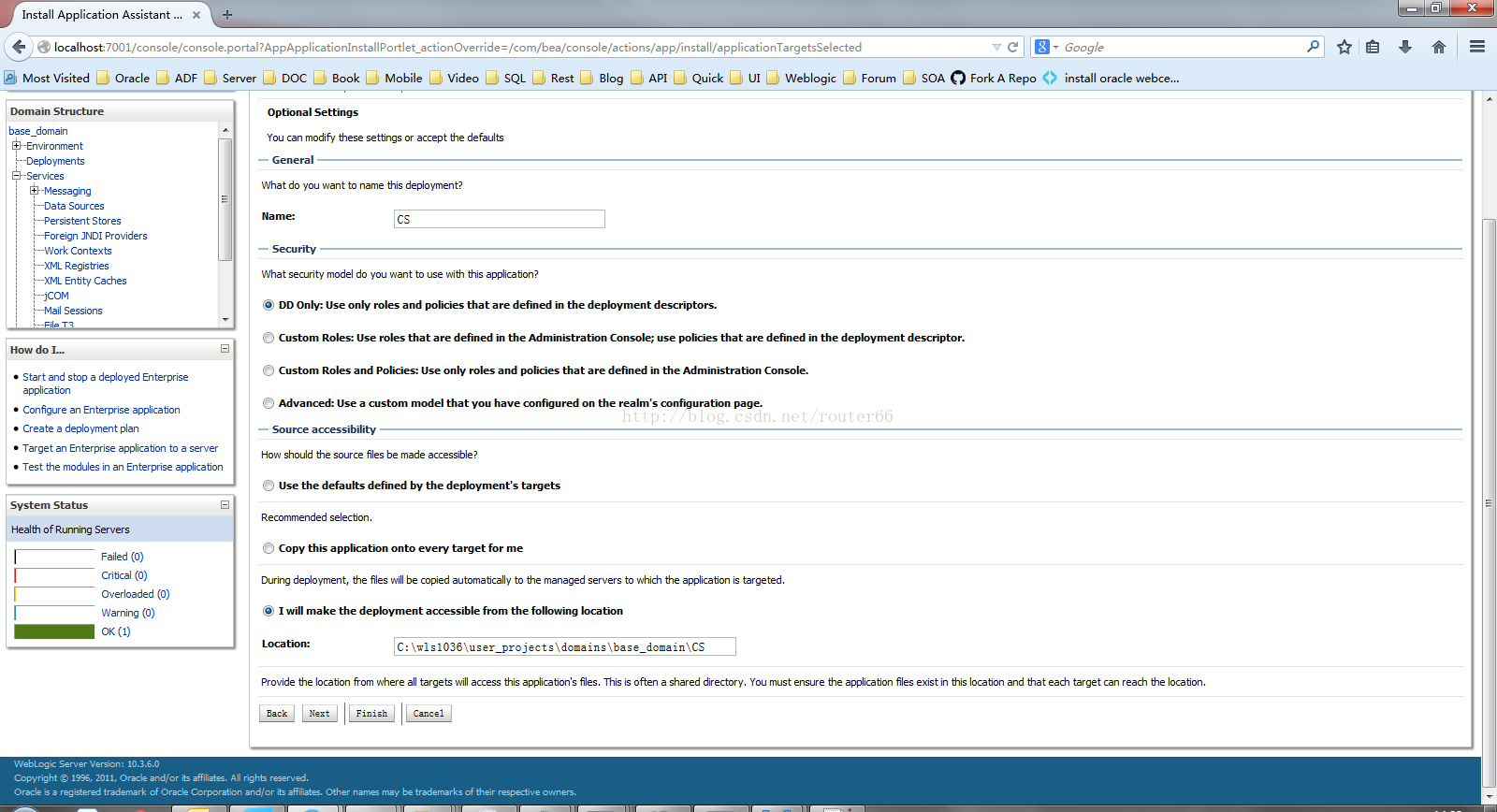Open Test the modules in an Enterprise application
The width and height of the screenshot is (1497, 812).
[x=123, y=467]
